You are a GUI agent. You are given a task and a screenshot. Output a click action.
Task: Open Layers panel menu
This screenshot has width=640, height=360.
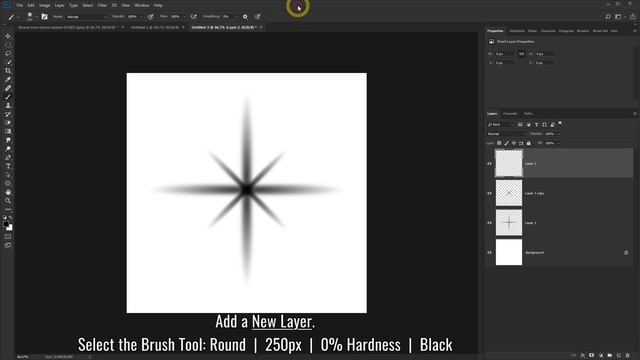click(635, 113)
